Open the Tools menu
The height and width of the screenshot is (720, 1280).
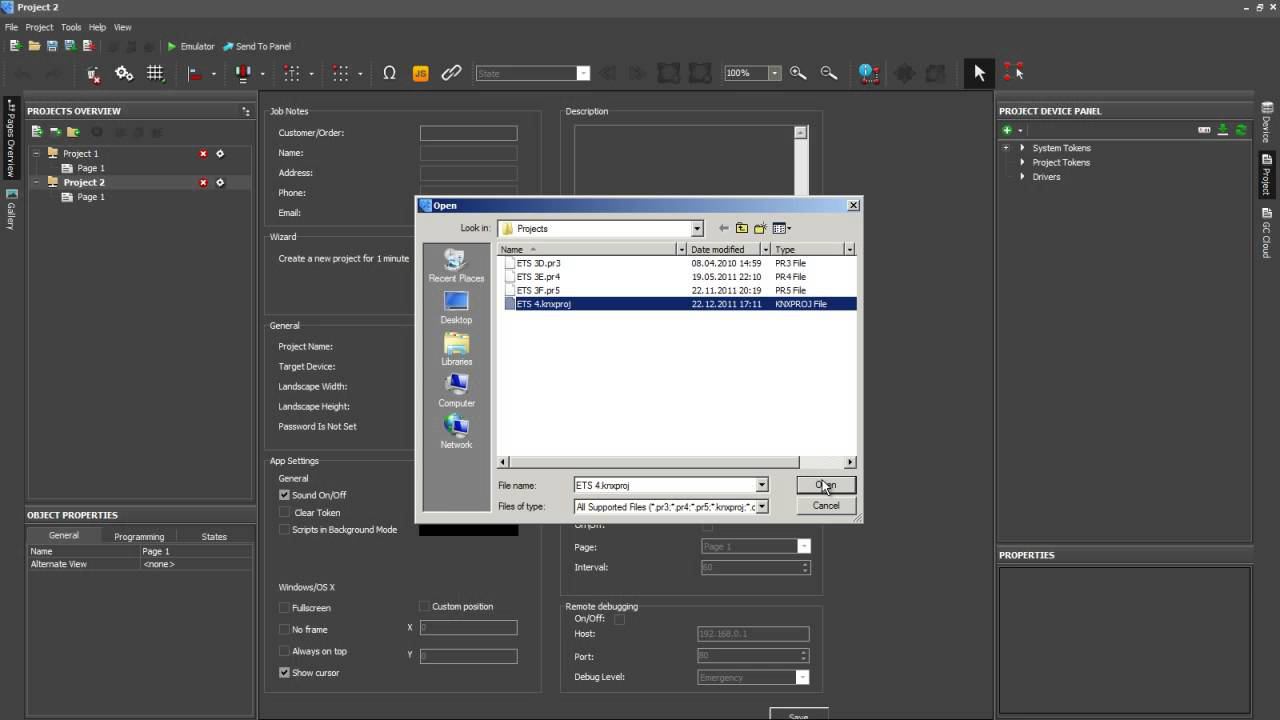point(70,27)
